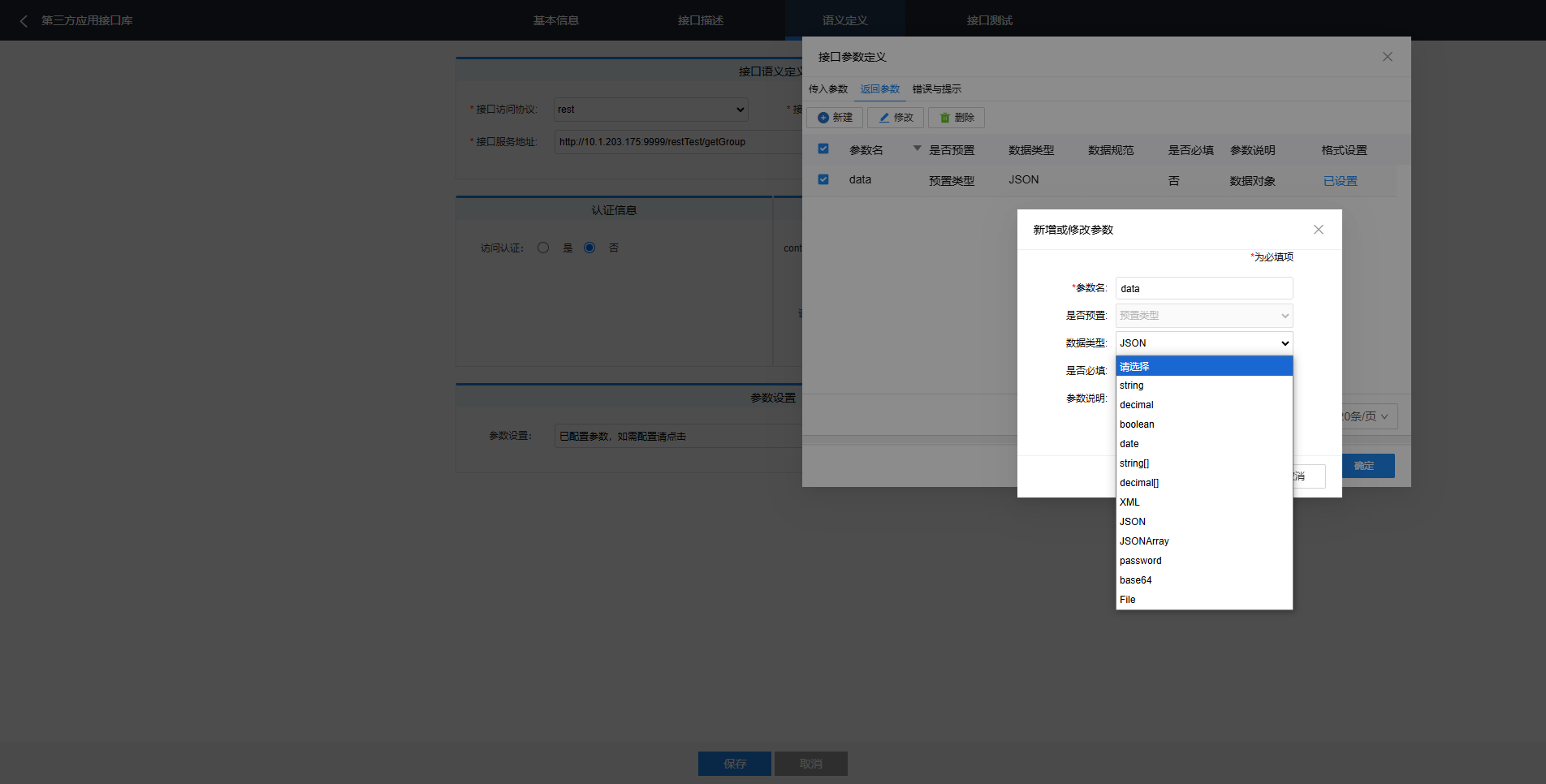Pick boolean from the data type list

pos(1137,424)
